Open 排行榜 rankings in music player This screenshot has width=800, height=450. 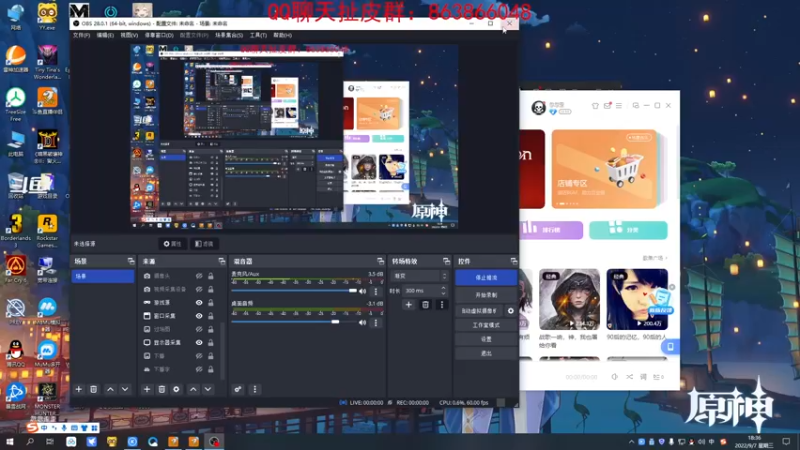coord(551,230)
